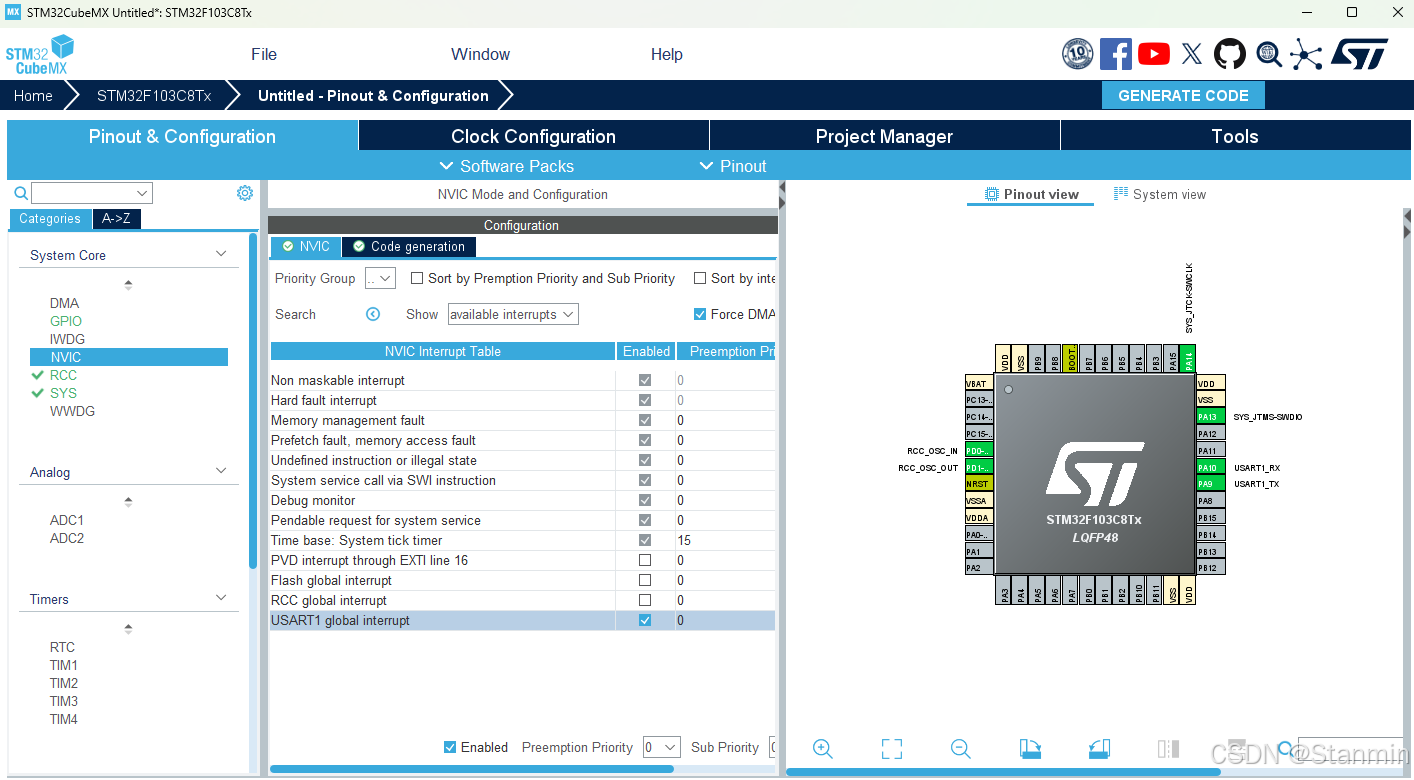
Task: Toggle the Sort by interrupts checkbox
Action: pyautogui.click(x=701, y=278)
